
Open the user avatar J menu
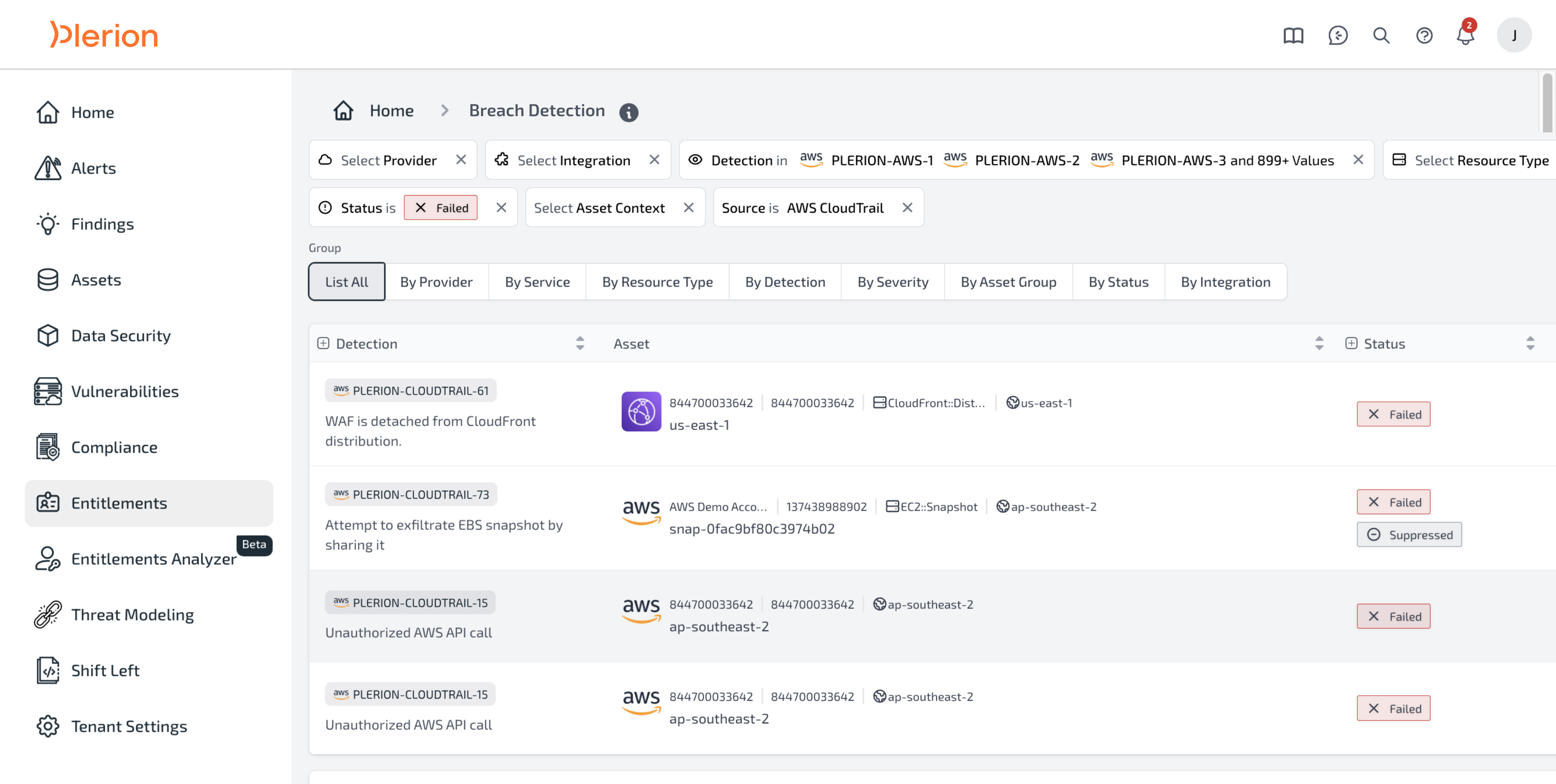coord(1514,35)
